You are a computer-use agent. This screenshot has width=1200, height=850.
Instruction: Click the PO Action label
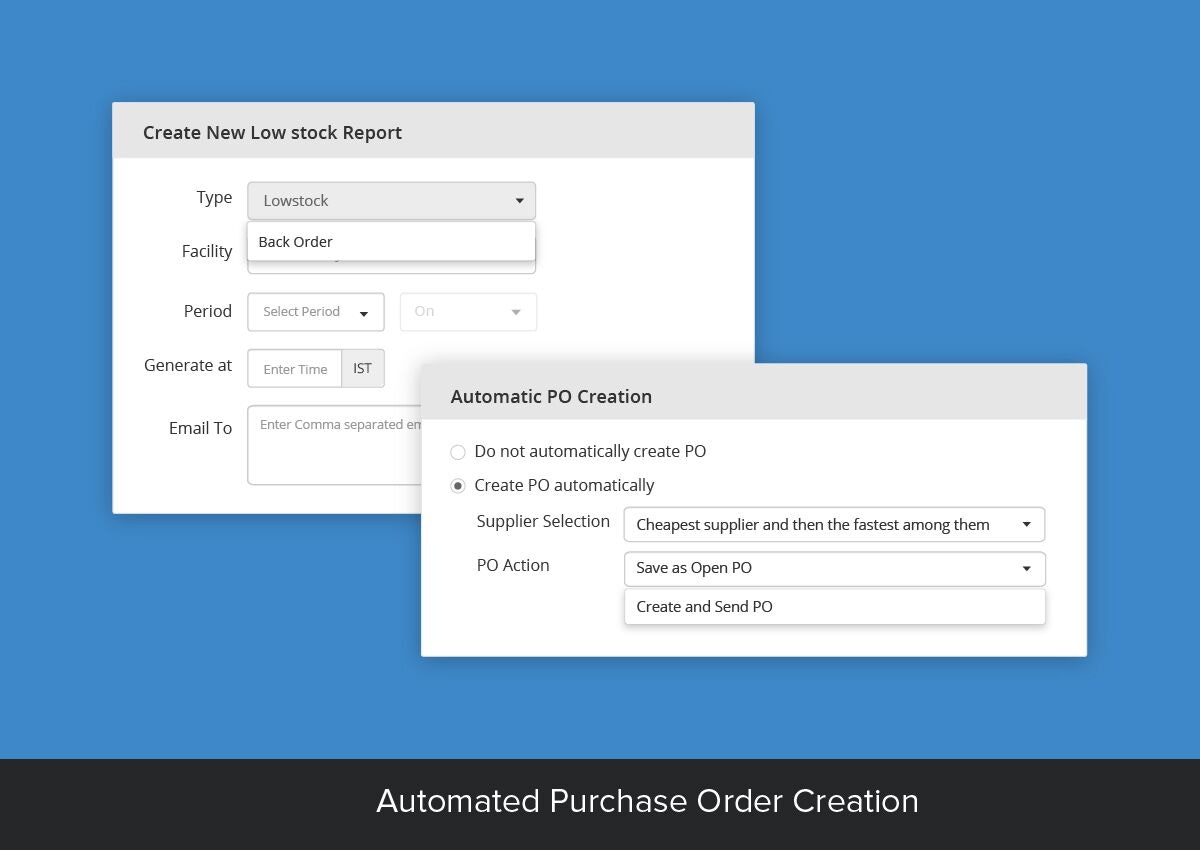(x=513, y=565)
